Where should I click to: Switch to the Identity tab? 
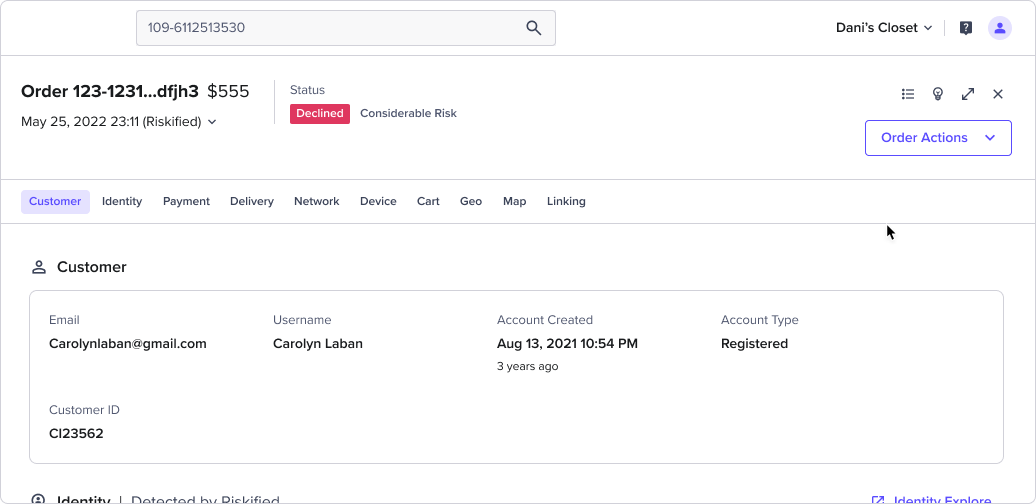pyautogui.click(x=122, y=201)
